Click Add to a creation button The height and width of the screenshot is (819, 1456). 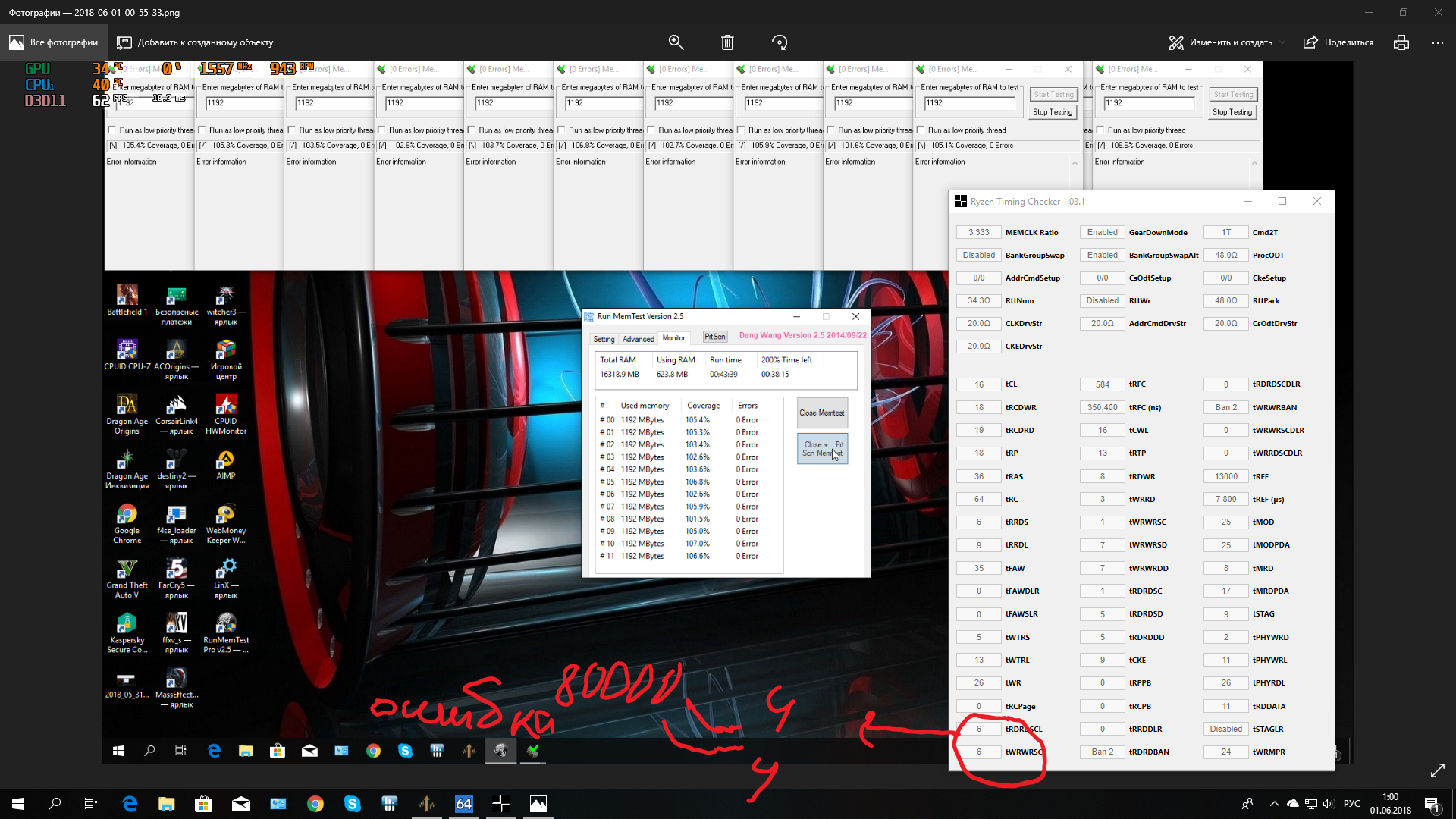[x=196, y=42]
